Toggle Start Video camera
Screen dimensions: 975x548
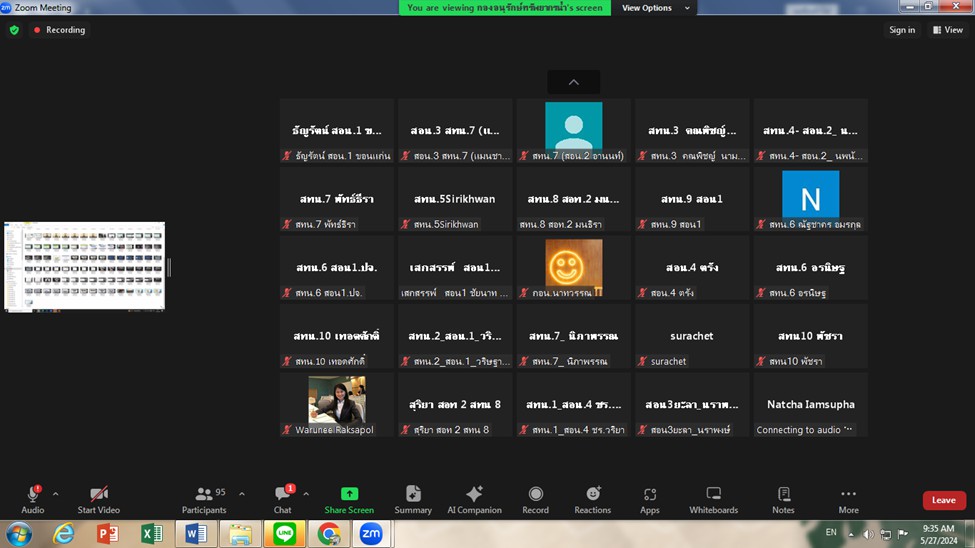[99, 499]
